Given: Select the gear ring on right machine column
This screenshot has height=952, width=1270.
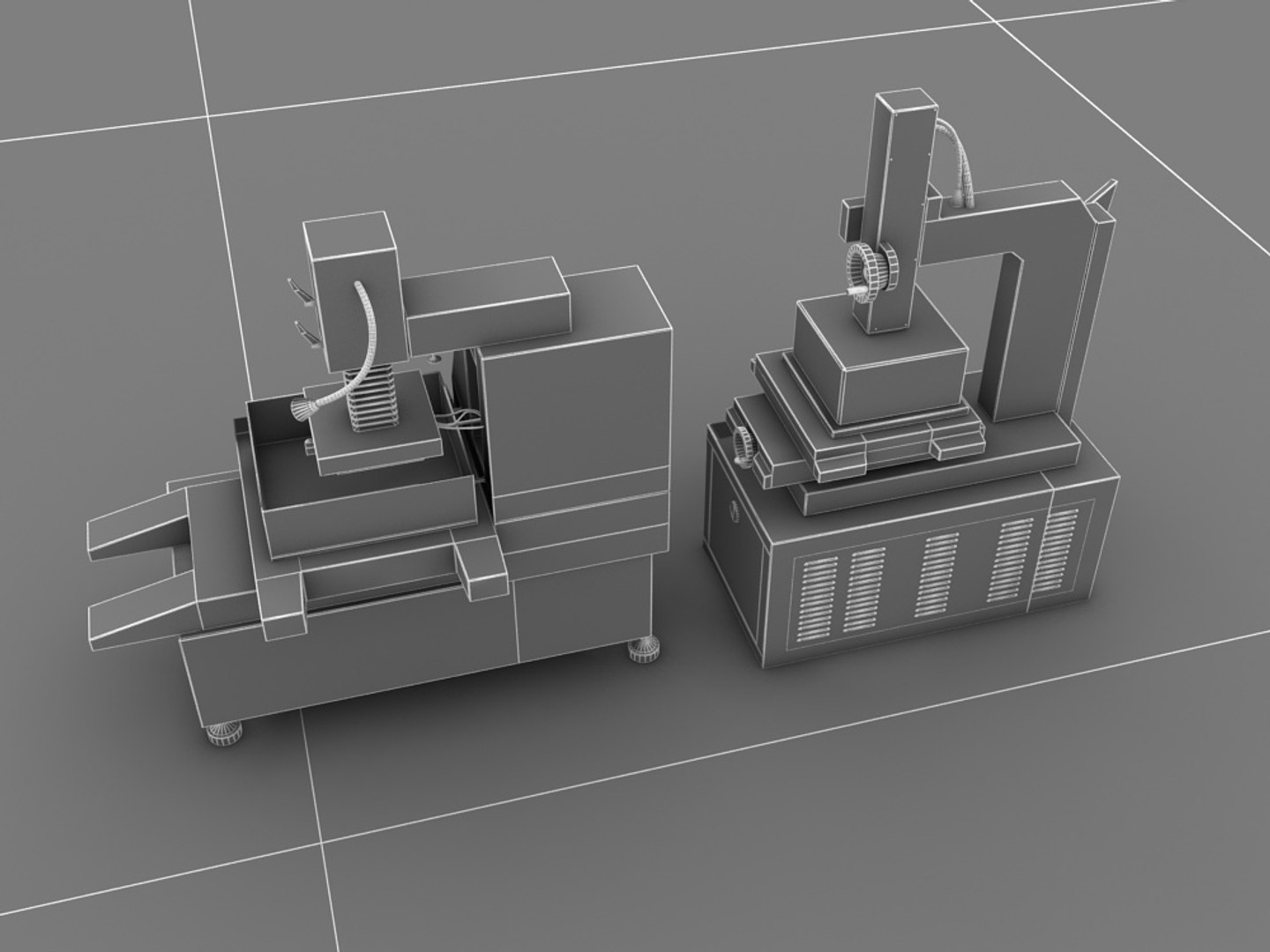Looking at the screenshot, I should coord(872,271).
